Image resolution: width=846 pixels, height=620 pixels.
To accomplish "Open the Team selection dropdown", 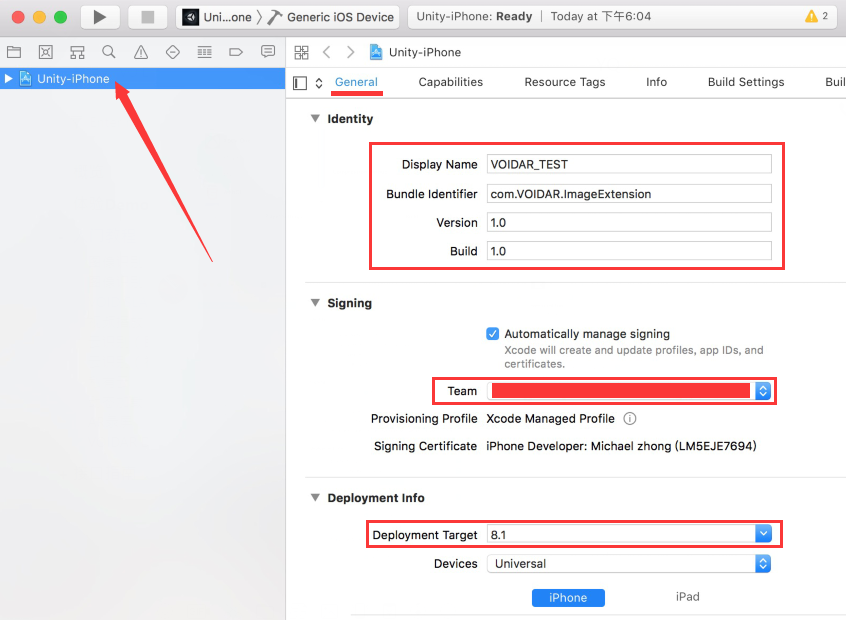I will pos(763,391).
